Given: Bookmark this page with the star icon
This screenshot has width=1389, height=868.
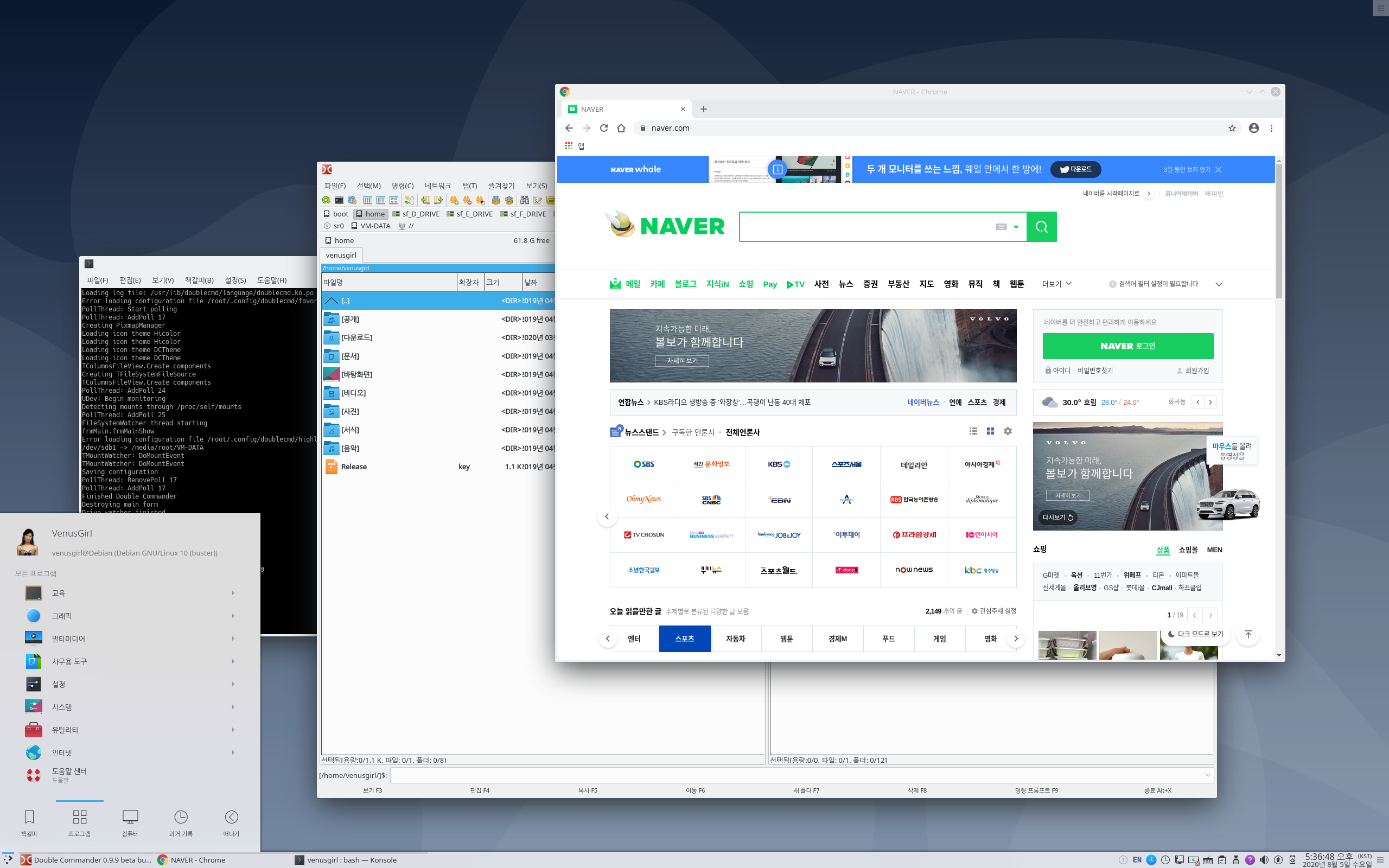Looking at the screenshot, I should 1232,128.
